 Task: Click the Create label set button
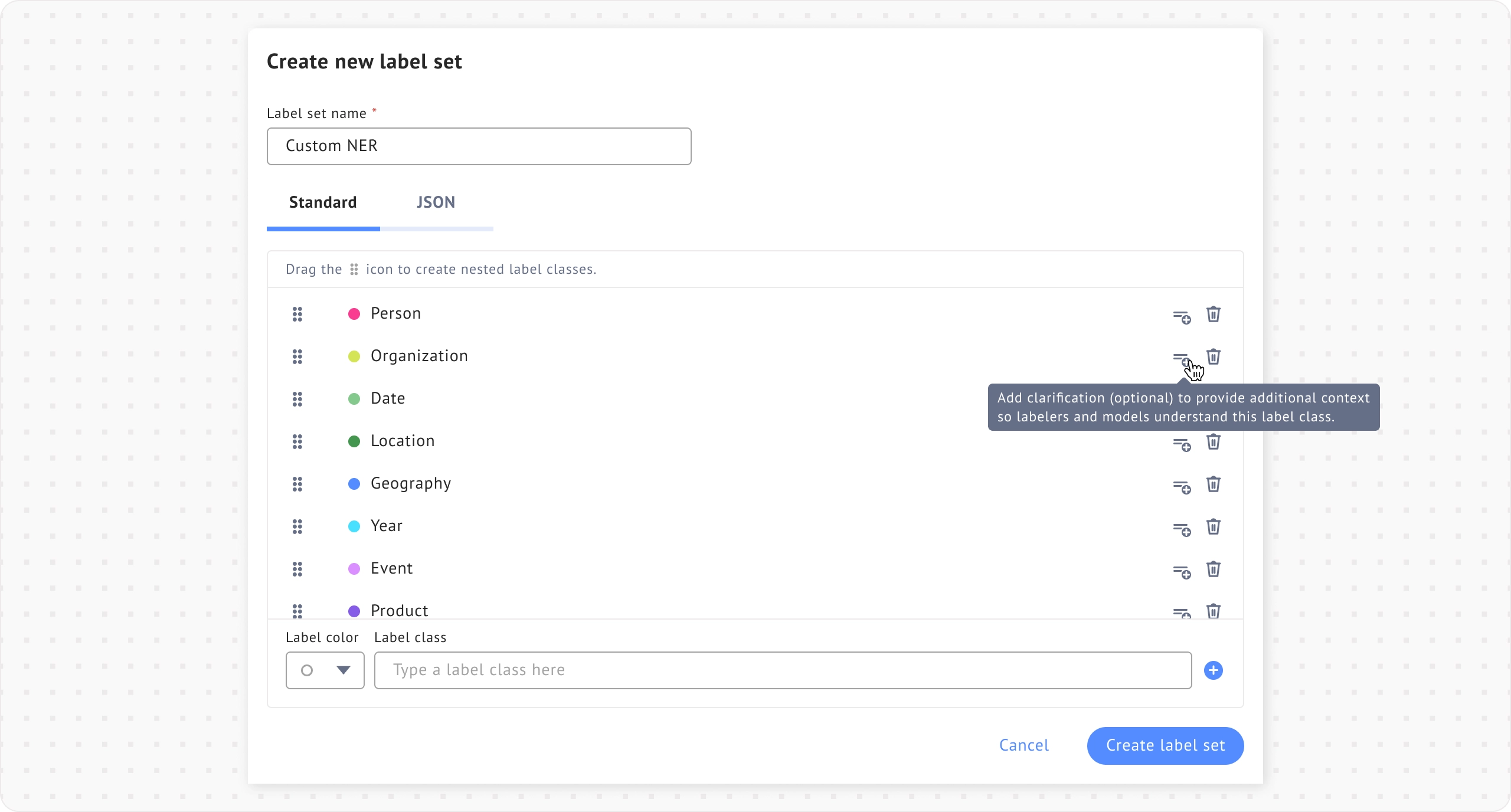[1165, 745]
